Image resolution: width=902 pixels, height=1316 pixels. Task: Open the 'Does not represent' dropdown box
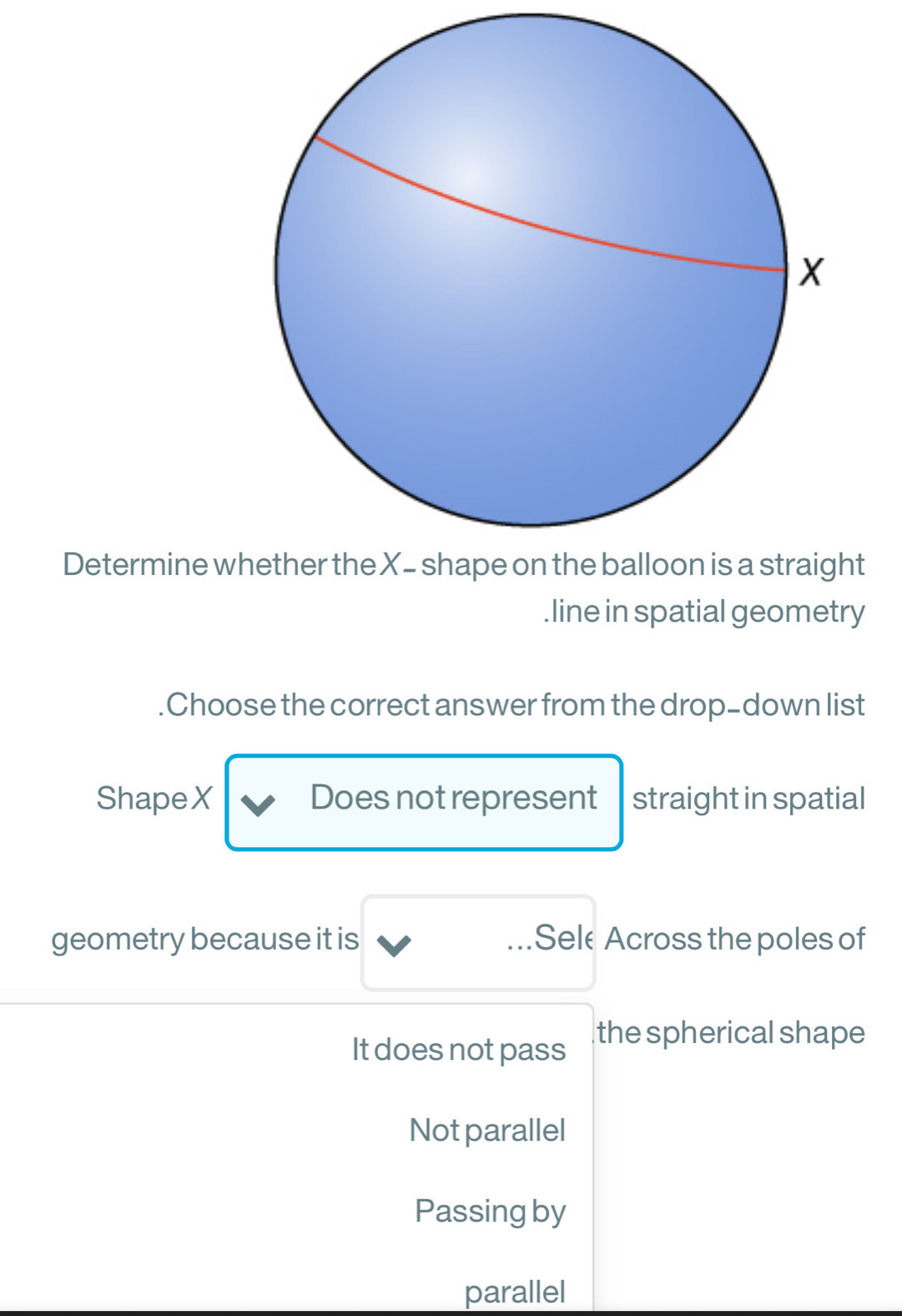[424, 802]
